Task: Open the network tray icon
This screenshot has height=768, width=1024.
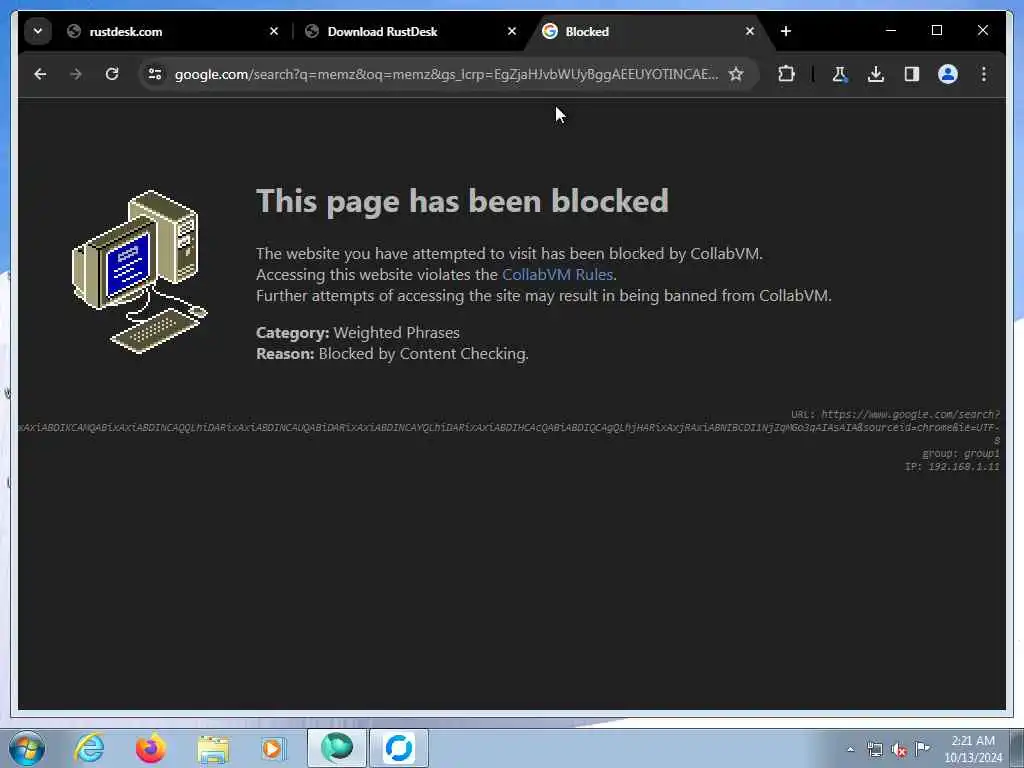Action: [874, 750]
